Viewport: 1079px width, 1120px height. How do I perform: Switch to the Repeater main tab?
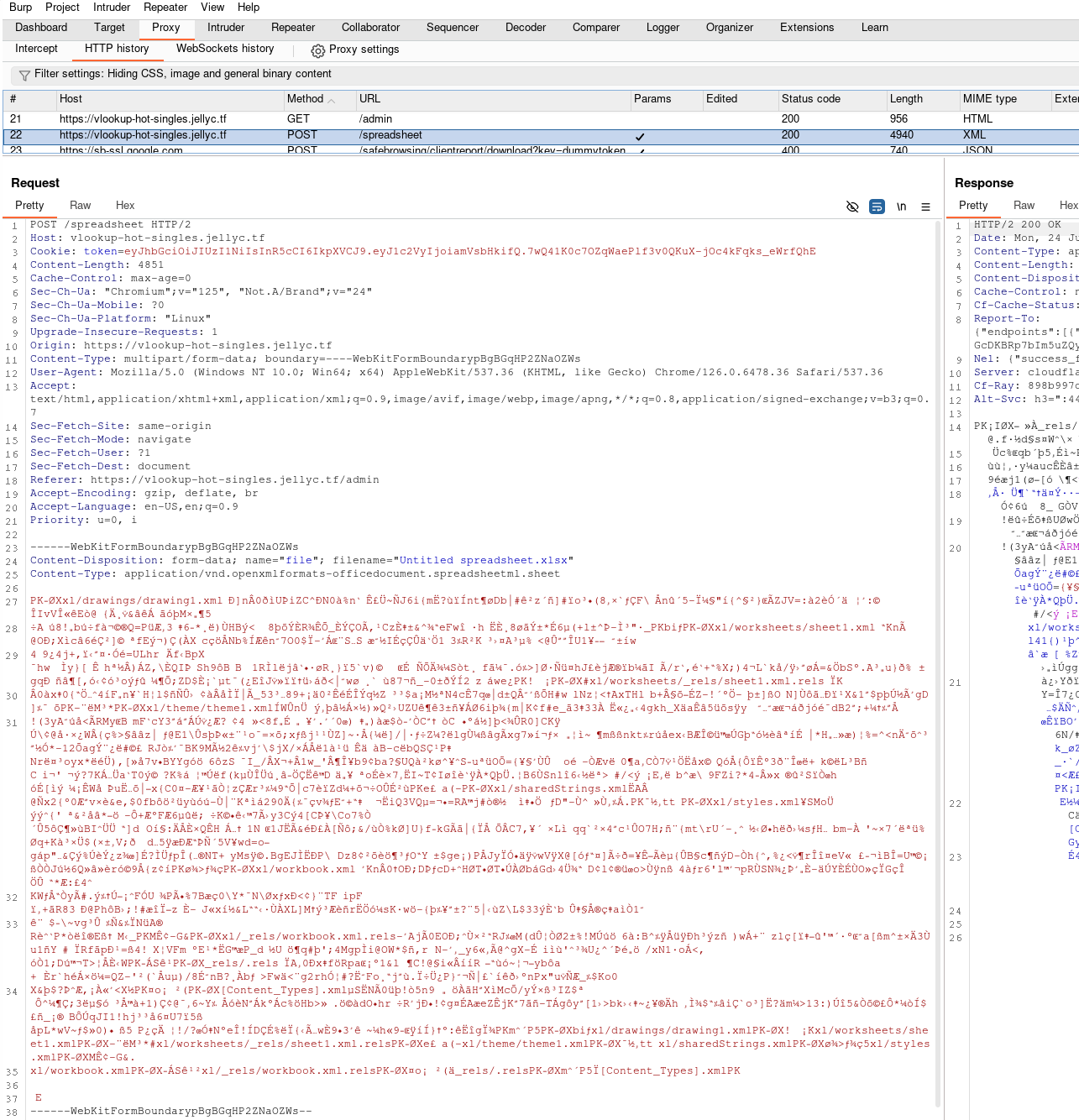(x=293, y=28)
